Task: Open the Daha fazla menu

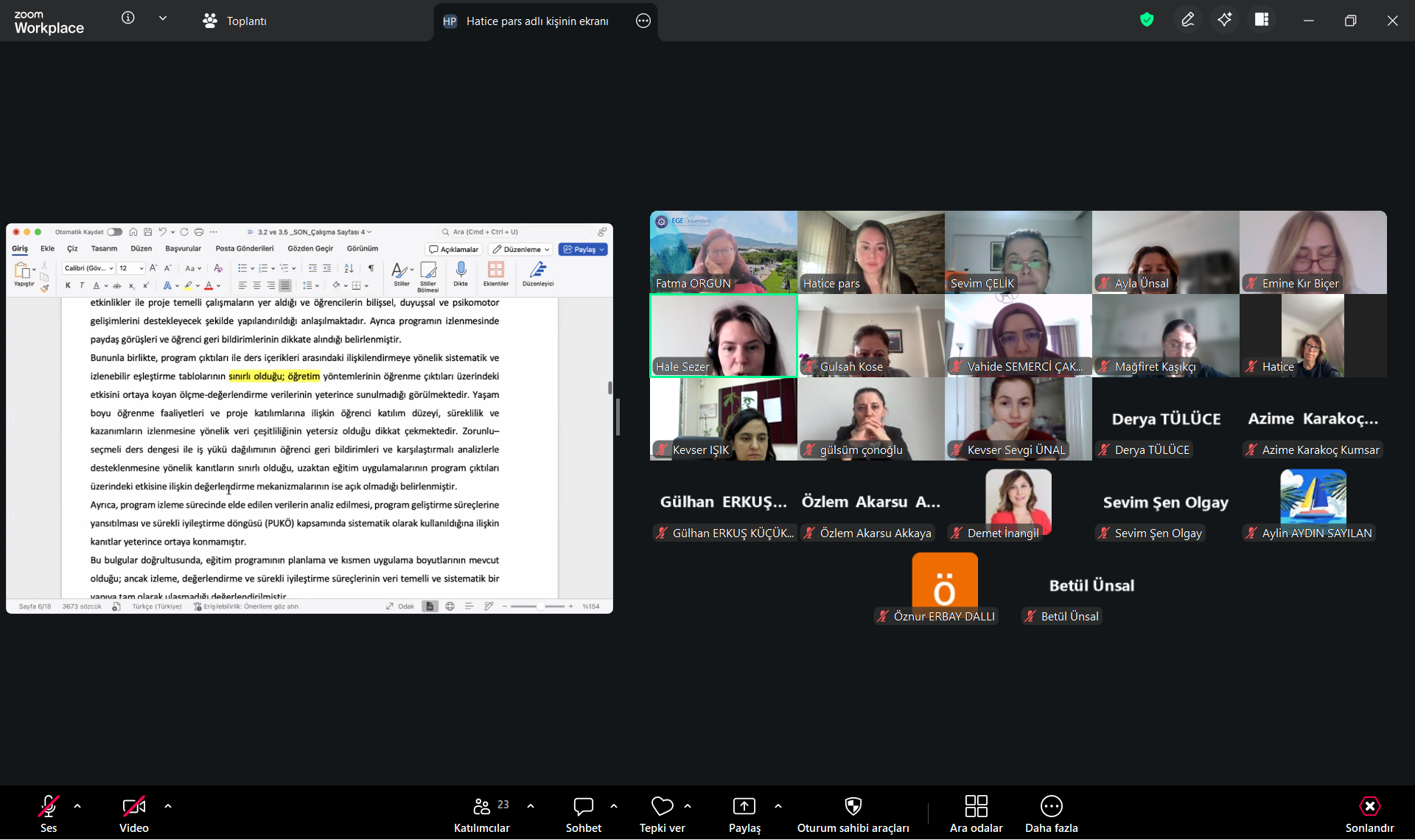Action: pos(1052,813)
